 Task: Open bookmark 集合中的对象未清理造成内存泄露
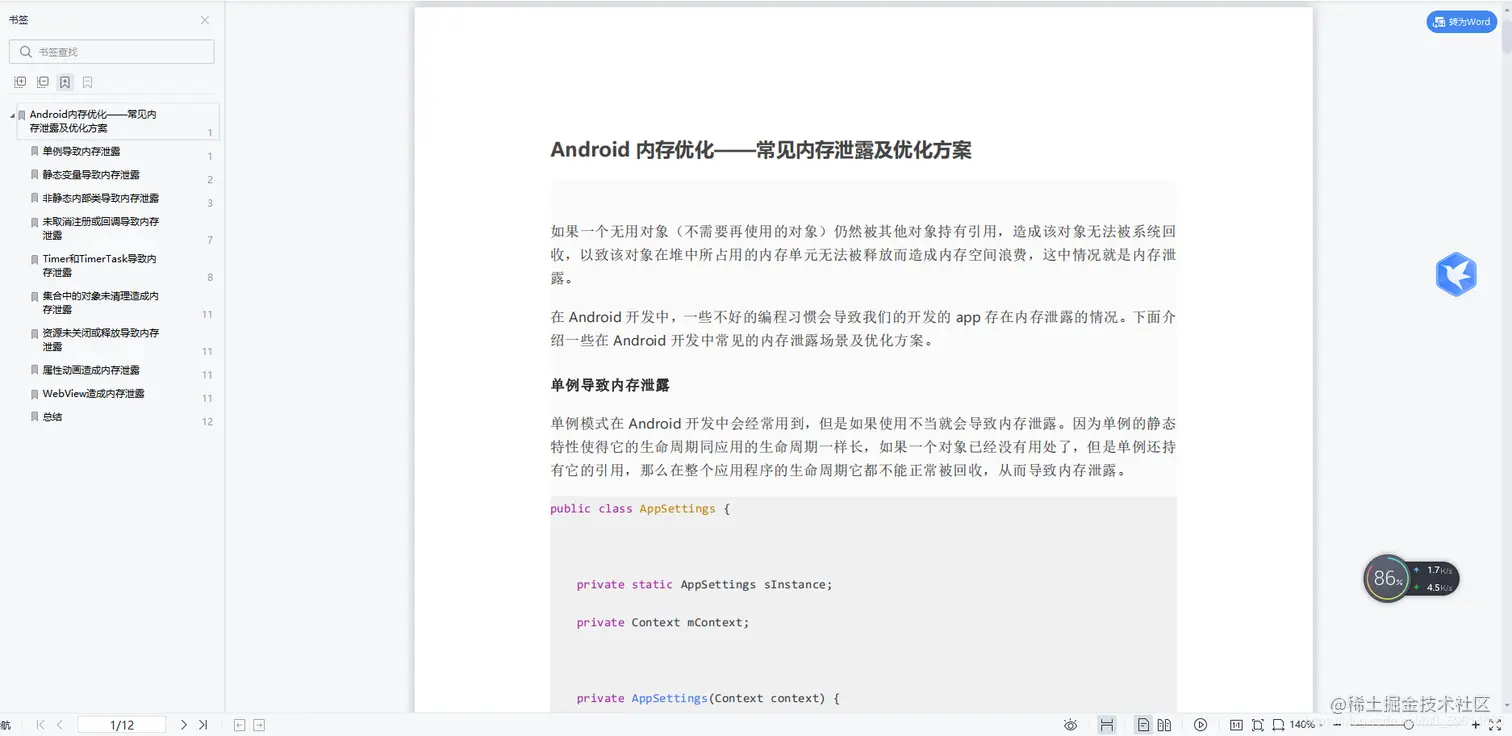point(101,302)
